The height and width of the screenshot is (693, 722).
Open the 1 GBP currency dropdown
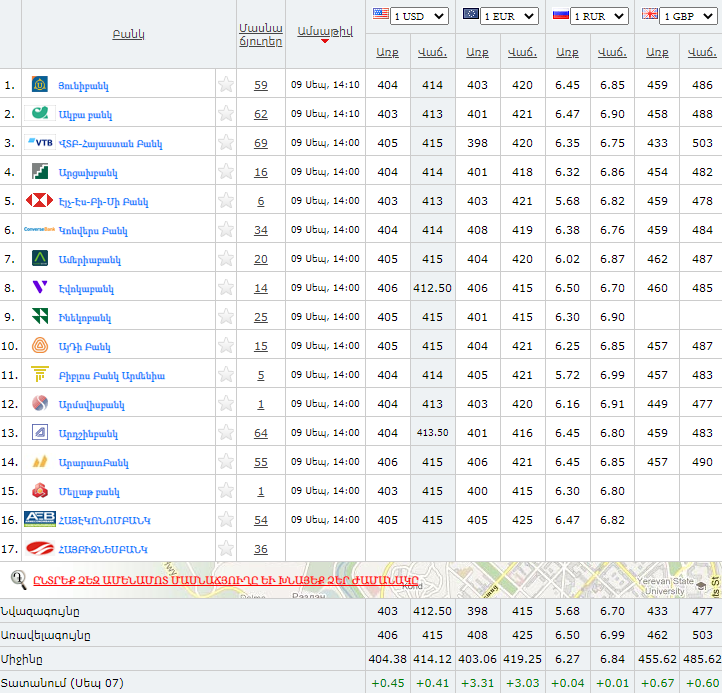click(688, 16)
